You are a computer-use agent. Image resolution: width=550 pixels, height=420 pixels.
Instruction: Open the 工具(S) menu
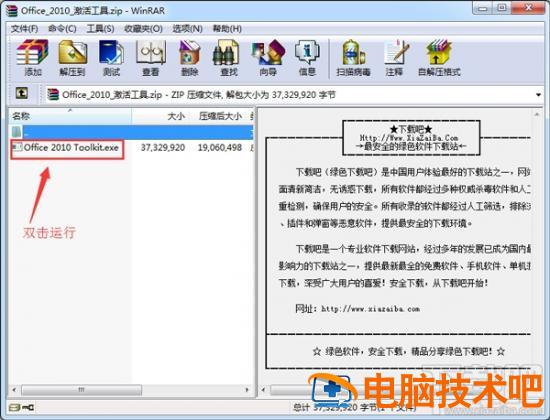[100, 28]
